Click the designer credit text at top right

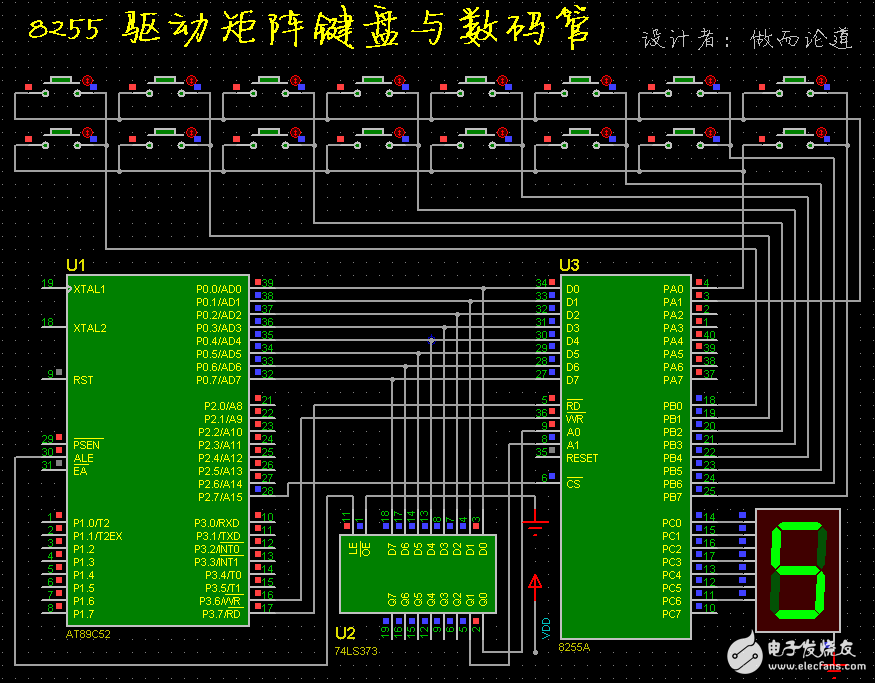click(747, 39)
